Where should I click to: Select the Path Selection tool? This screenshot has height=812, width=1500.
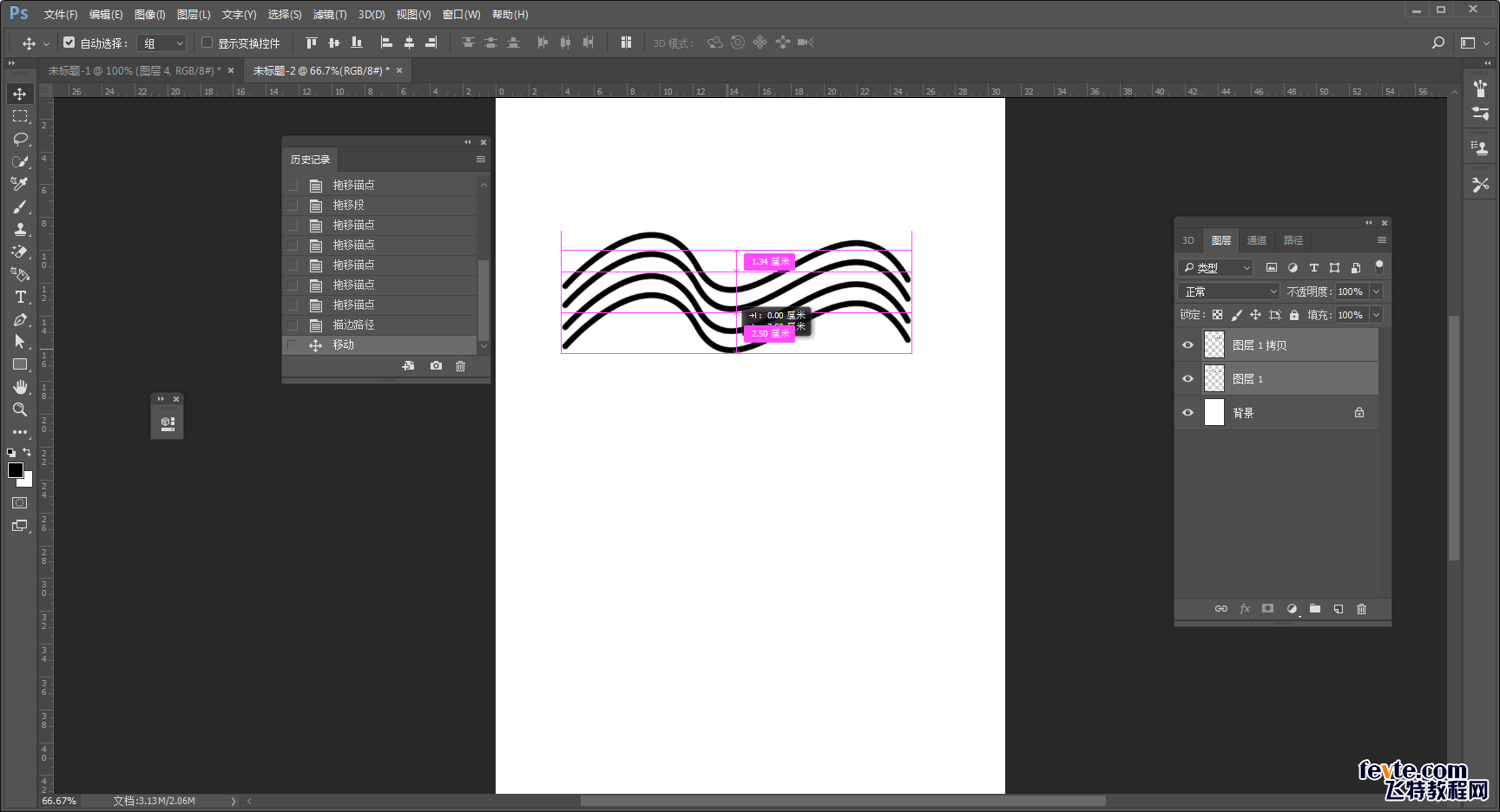tap(19, 342)
